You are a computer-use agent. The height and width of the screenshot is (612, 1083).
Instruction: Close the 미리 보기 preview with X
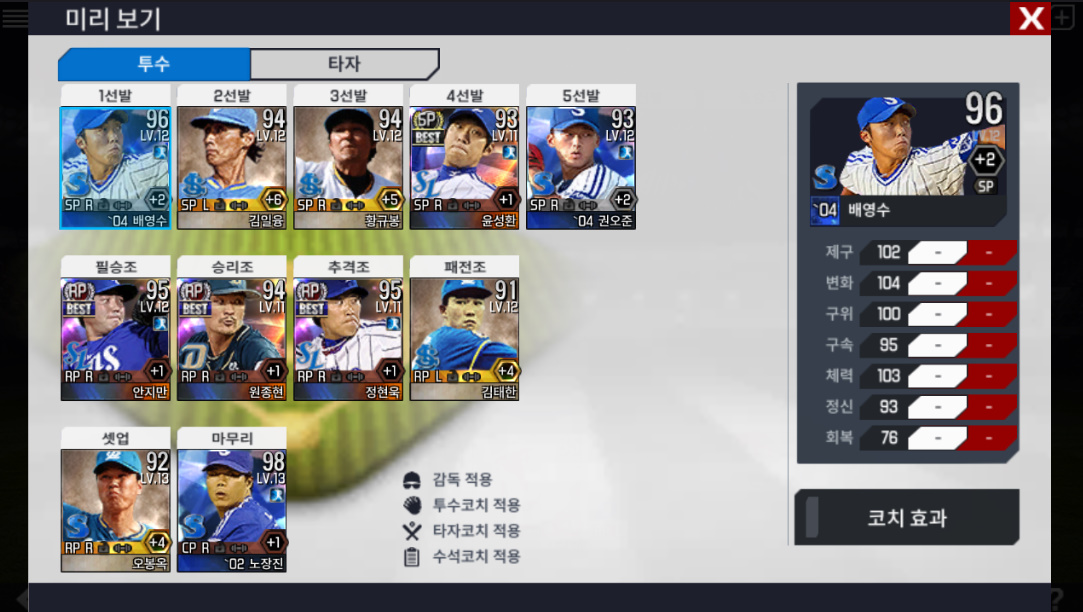tap(1031, 18)
